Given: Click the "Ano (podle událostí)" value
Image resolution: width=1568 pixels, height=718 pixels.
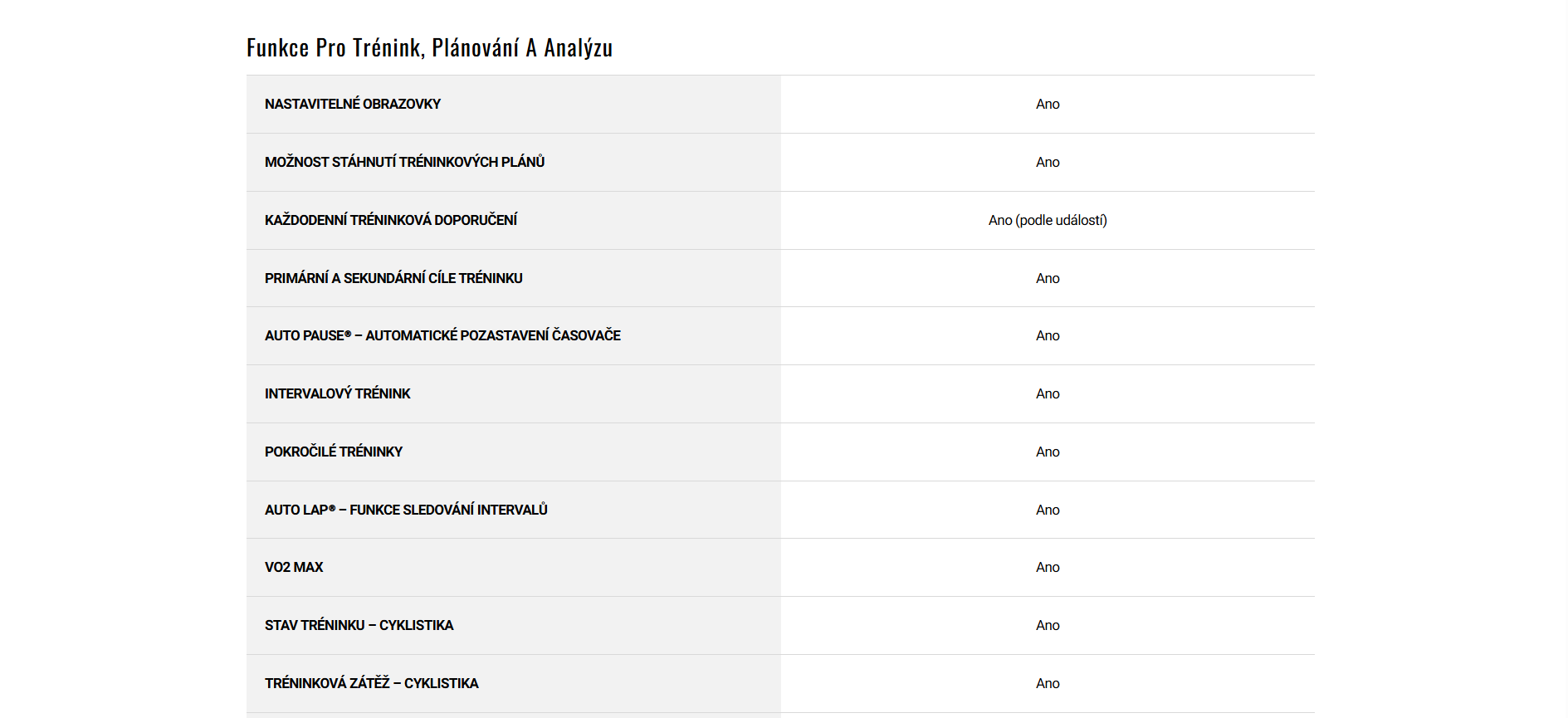Looking at the screenshot, I should (1048, 221).
